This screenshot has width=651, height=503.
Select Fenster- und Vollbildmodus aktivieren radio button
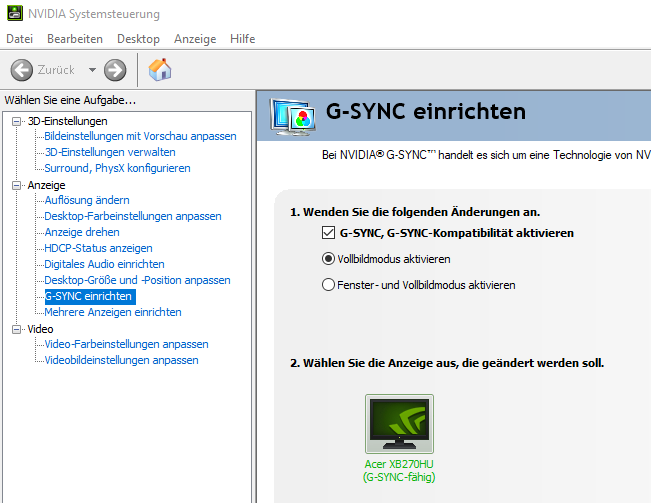tap(328, 285)
